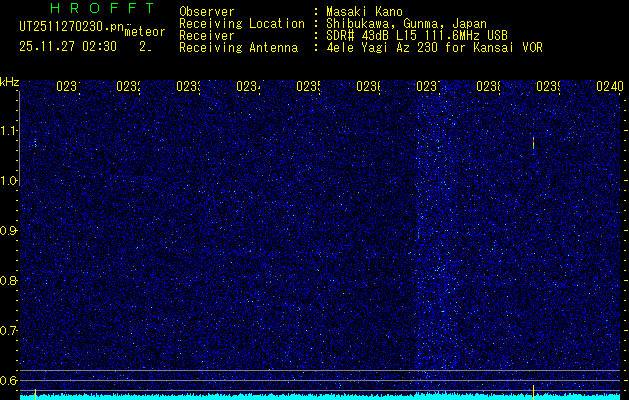Click the 0232 time marker
This screenshot has height=400, width=629.
coord(128,86)
